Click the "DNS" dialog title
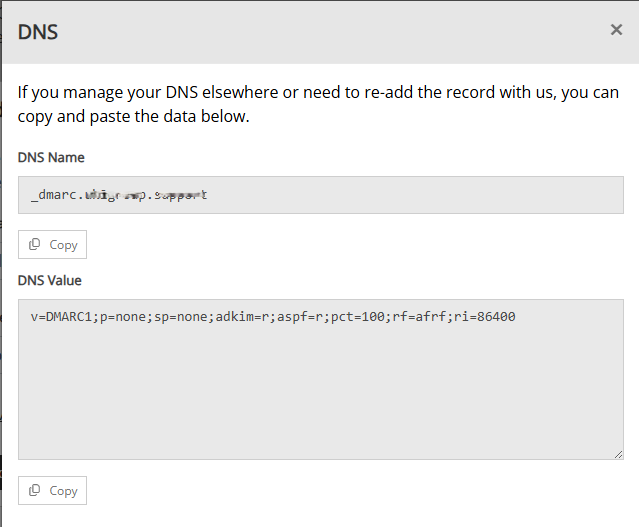Image resolution: width=639 pixels, height=527 pixels. click(38, 32)
